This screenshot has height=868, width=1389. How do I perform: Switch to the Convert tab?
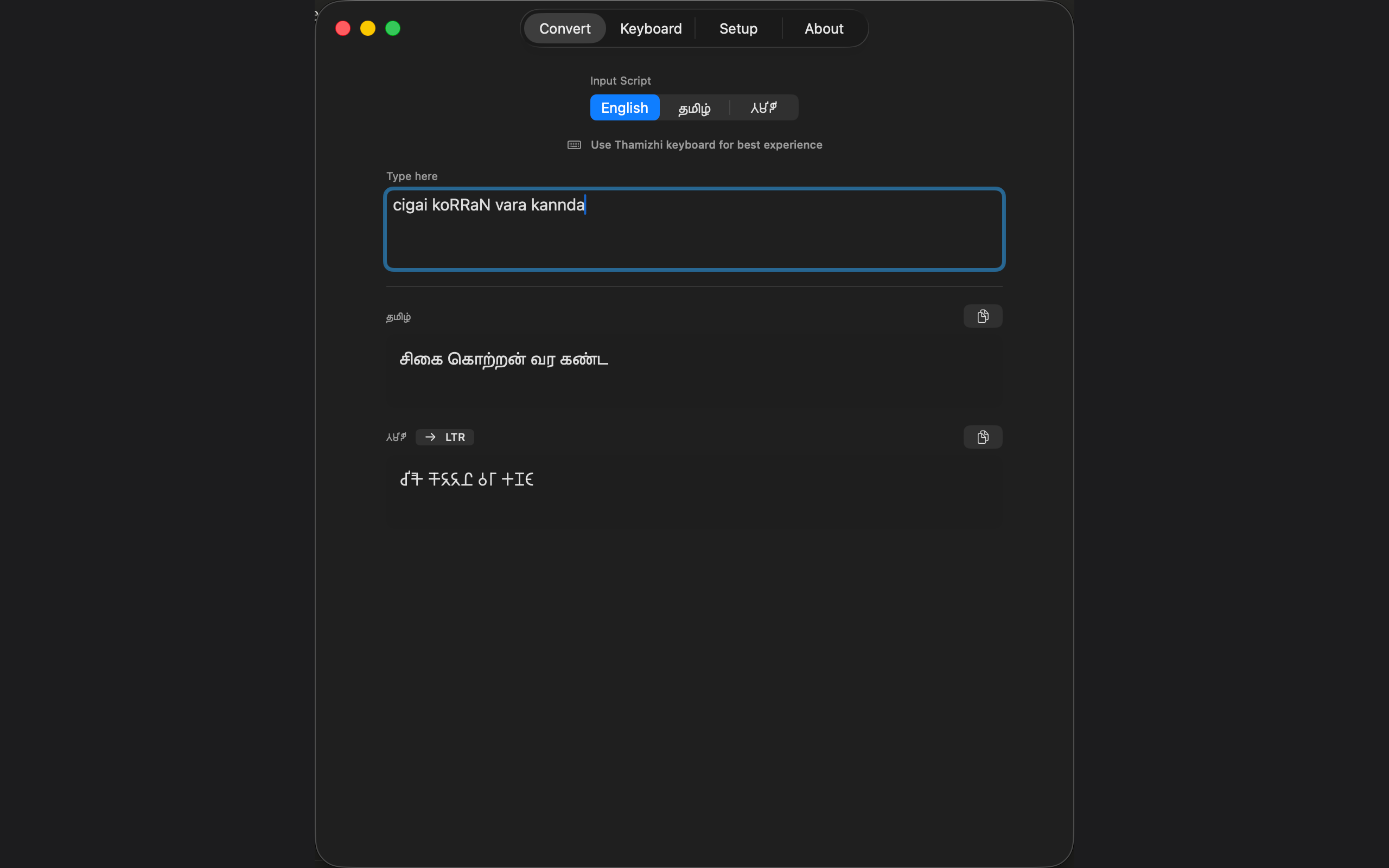coord(565,28)
